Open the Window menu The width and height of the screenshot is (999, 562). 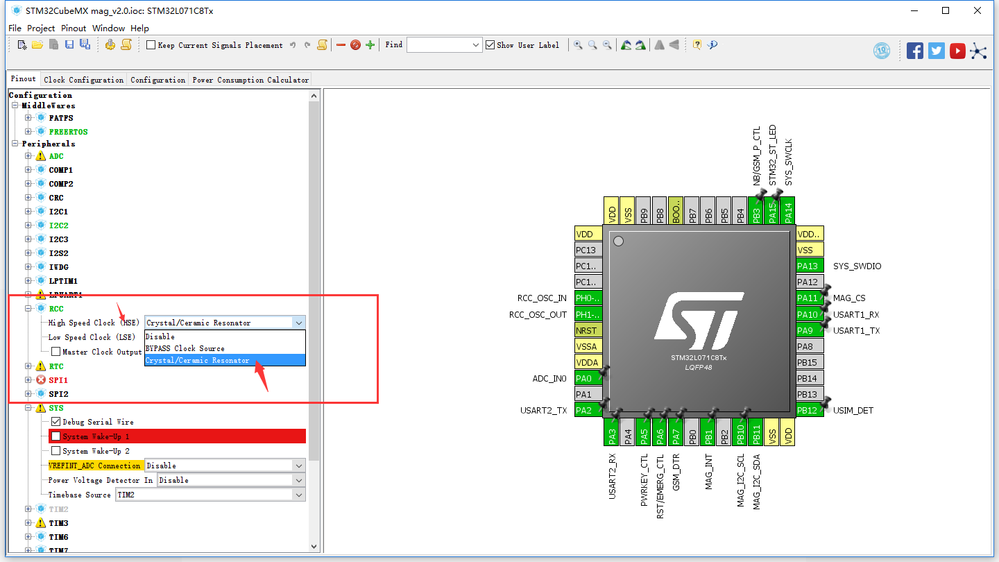(x=108, y=28)
